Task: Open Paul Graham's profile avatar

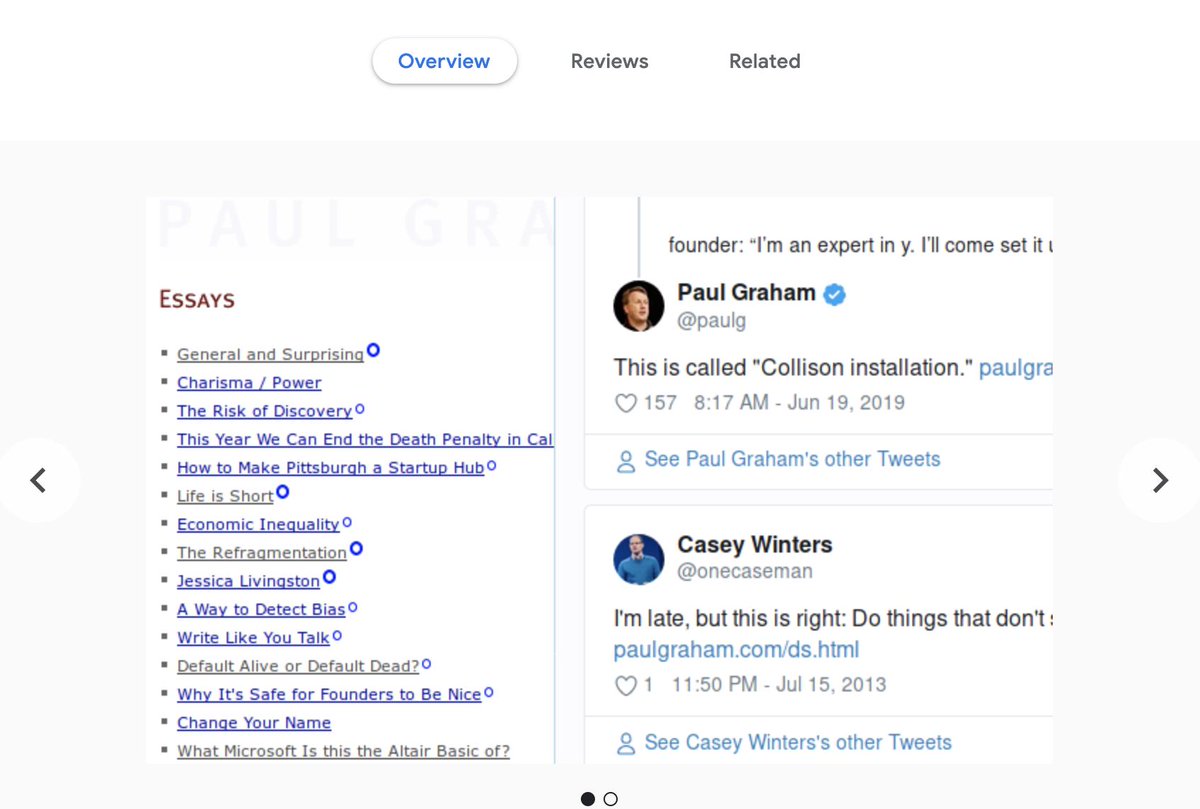Action: tap(639, 306)
